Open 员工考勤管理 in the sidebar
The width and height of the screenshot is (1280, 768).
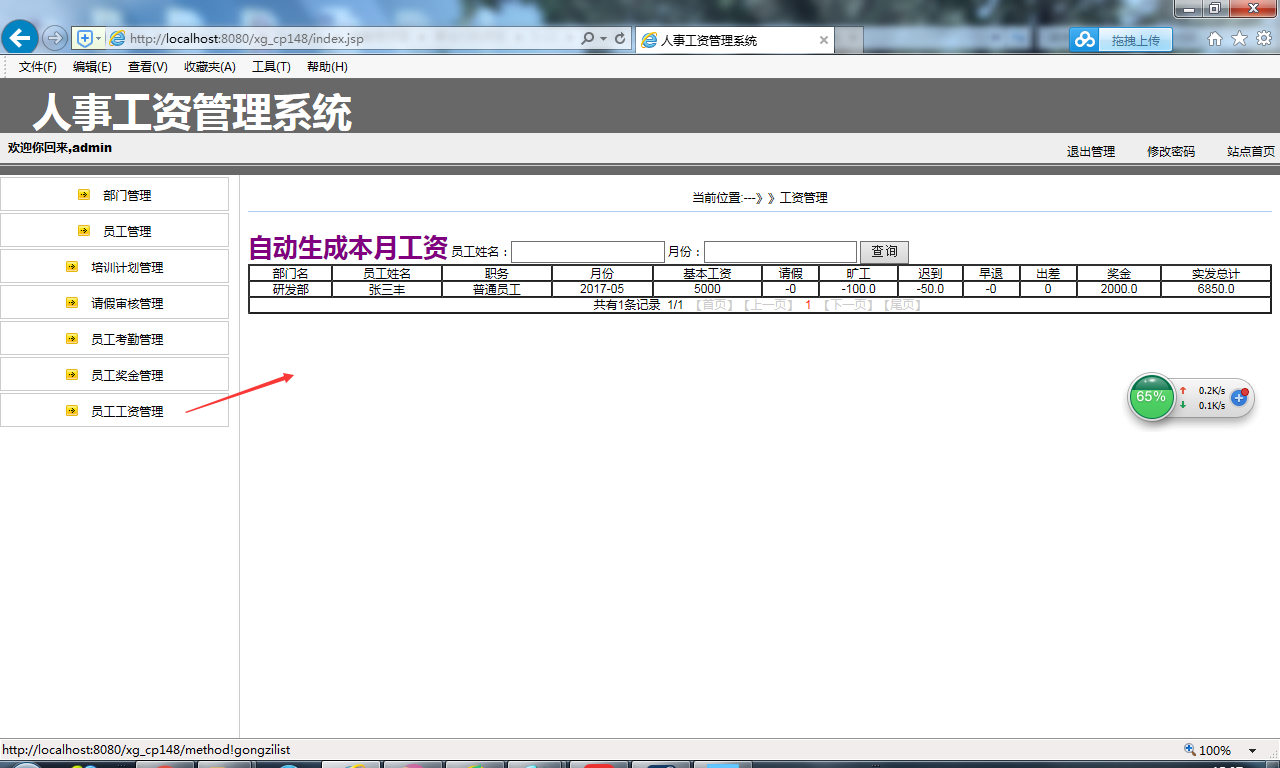(127, 339)
